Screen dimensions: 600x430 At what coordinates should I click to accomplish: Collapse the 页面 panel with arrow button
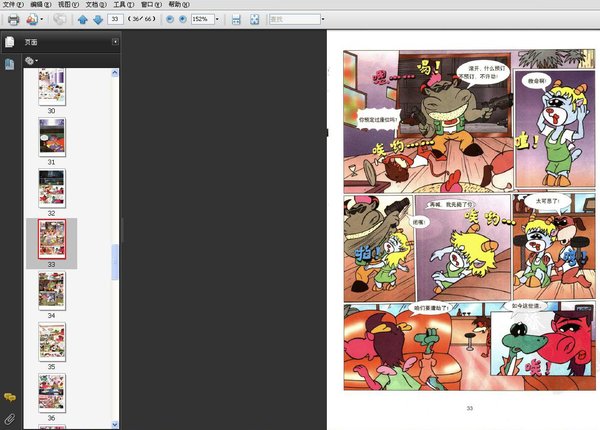click(115, 42)
